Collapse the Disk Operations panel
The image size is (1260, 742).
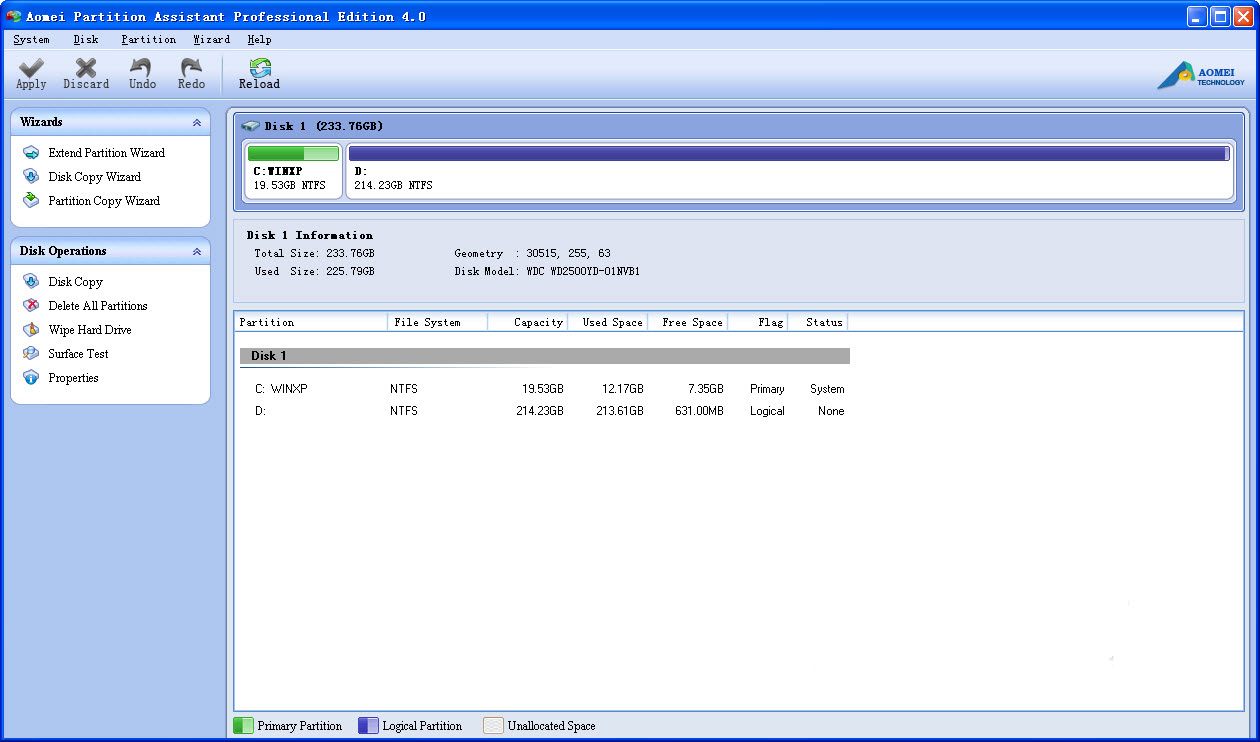[197, 252]
